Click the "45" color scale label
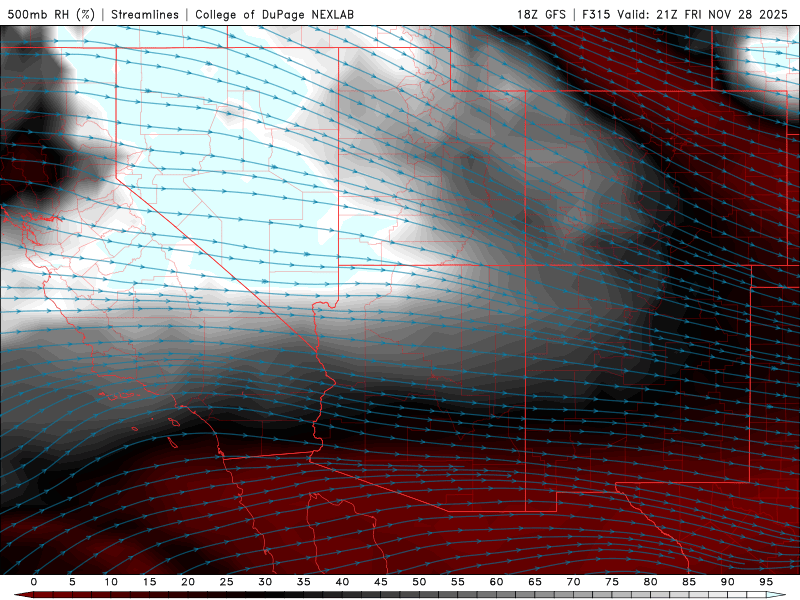800x600 pixels. (381, 582)
